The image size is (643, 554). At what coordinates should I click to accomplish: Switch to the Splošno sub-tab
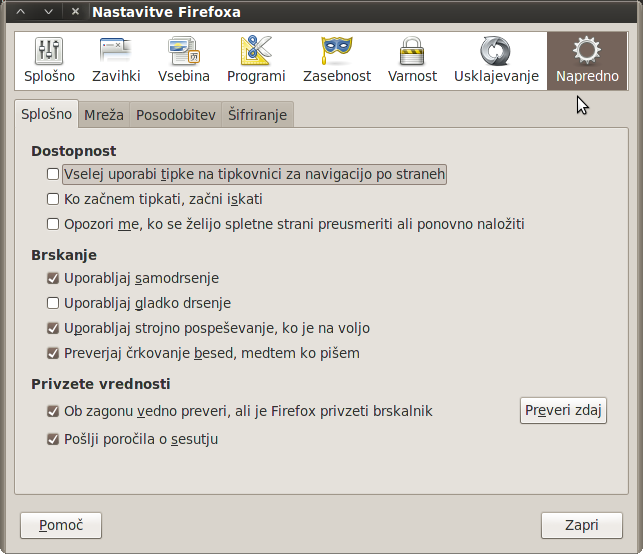(46, 114)
